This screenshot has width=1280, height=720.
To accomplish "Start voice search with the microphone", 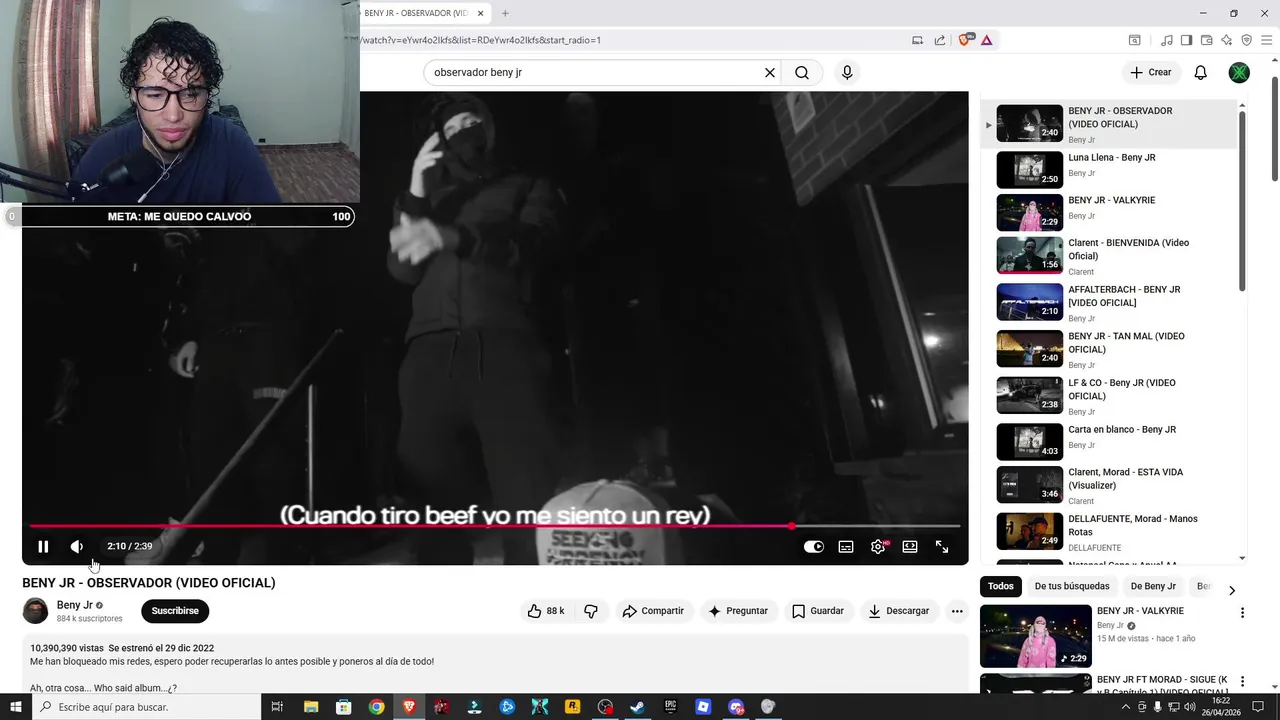I will tap(847, 72).
